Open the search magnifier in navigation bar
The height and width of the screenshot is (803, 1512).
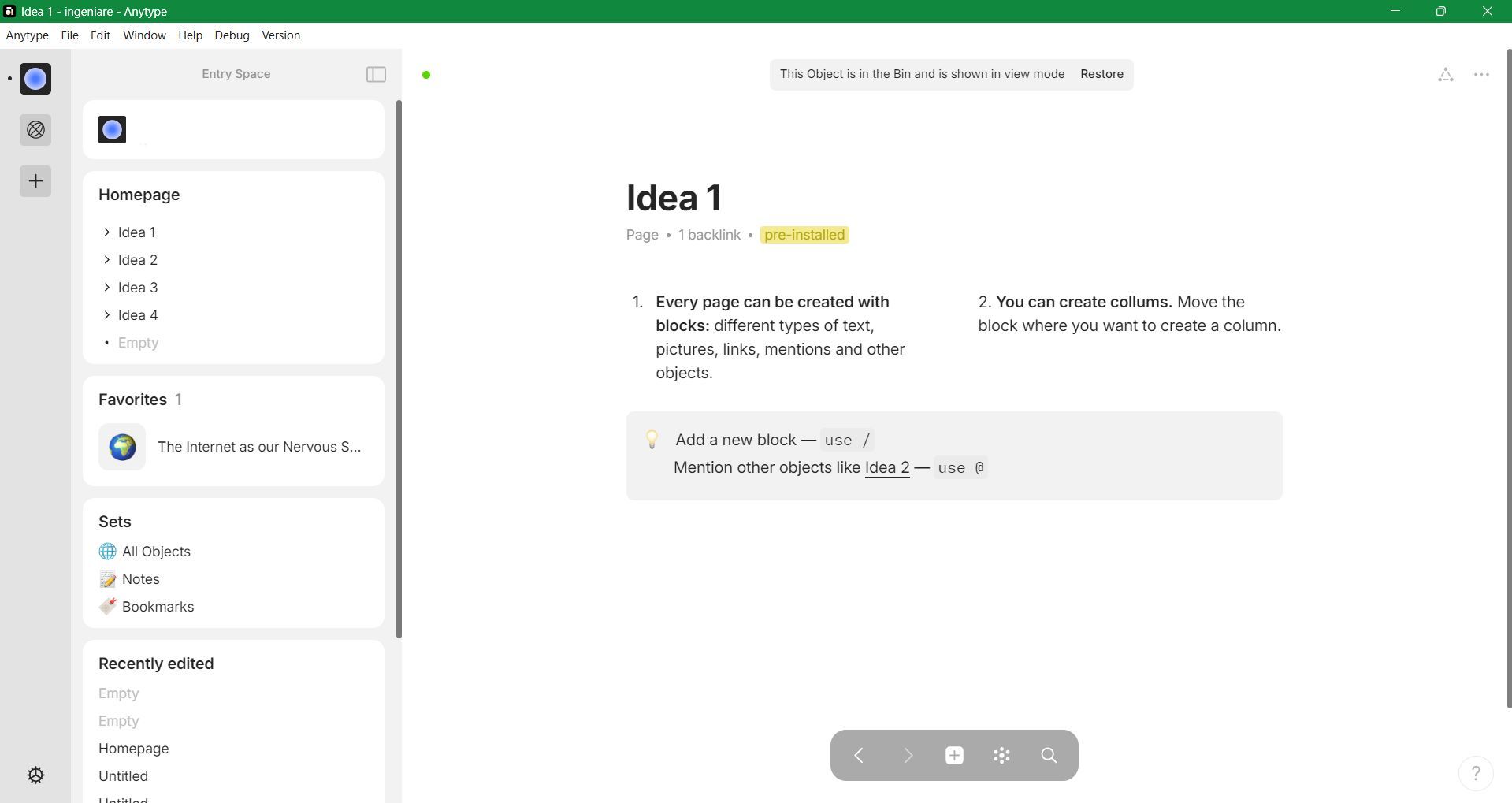[1049, 756]
